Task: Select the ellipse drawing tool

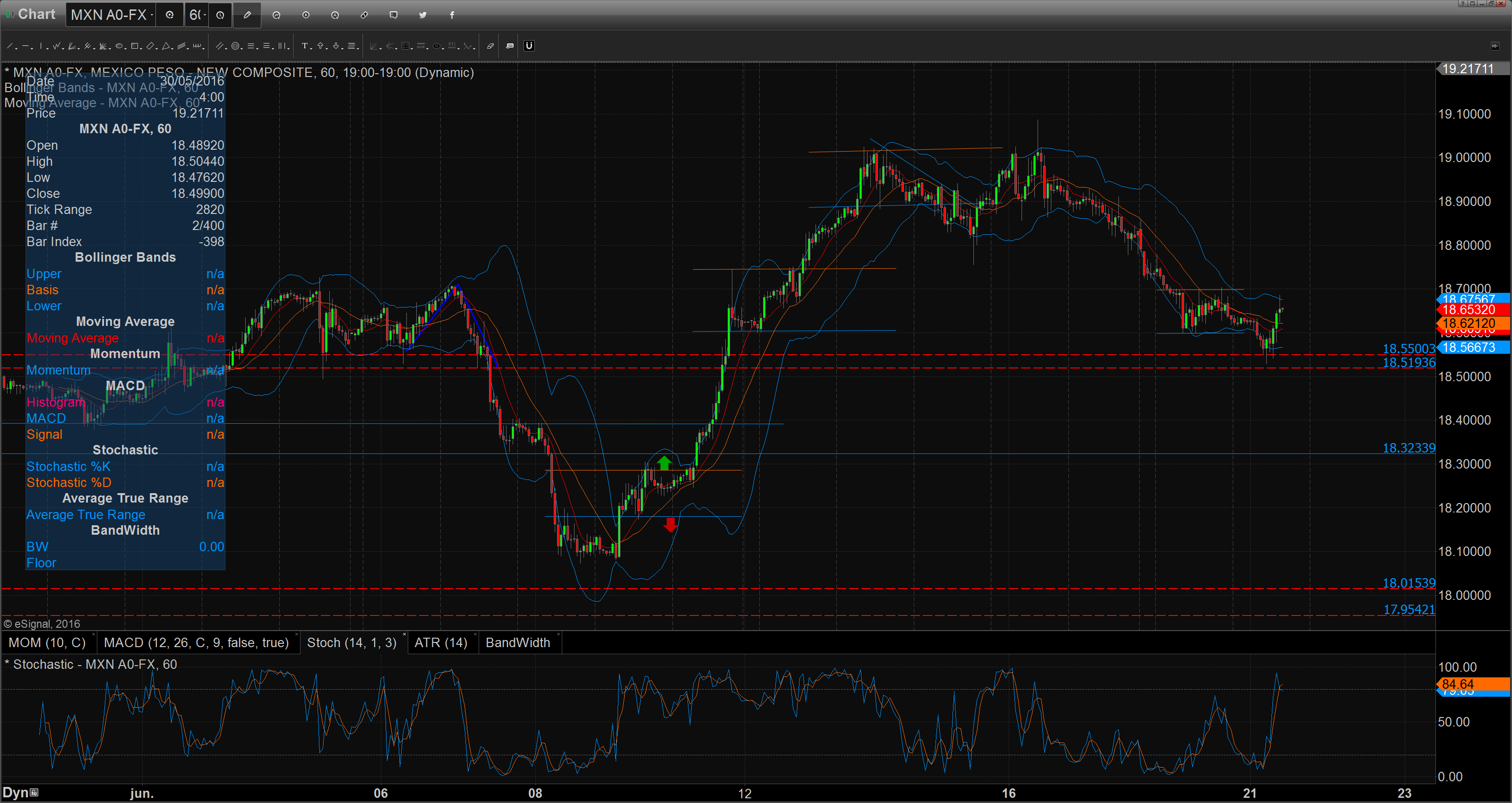Action: click(x=119, y=46)
